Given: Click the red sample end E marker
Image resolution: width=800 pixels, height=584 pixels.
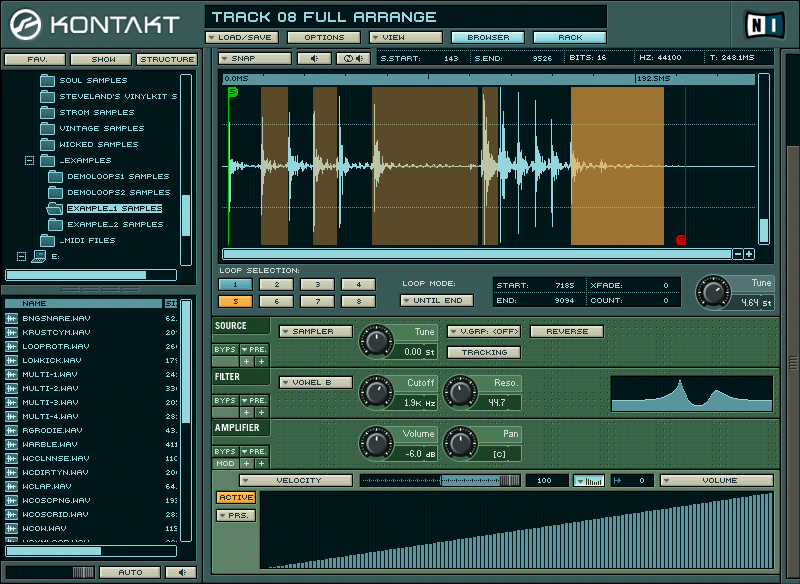Looking at the screenshot, I should [x=681, y=240].
